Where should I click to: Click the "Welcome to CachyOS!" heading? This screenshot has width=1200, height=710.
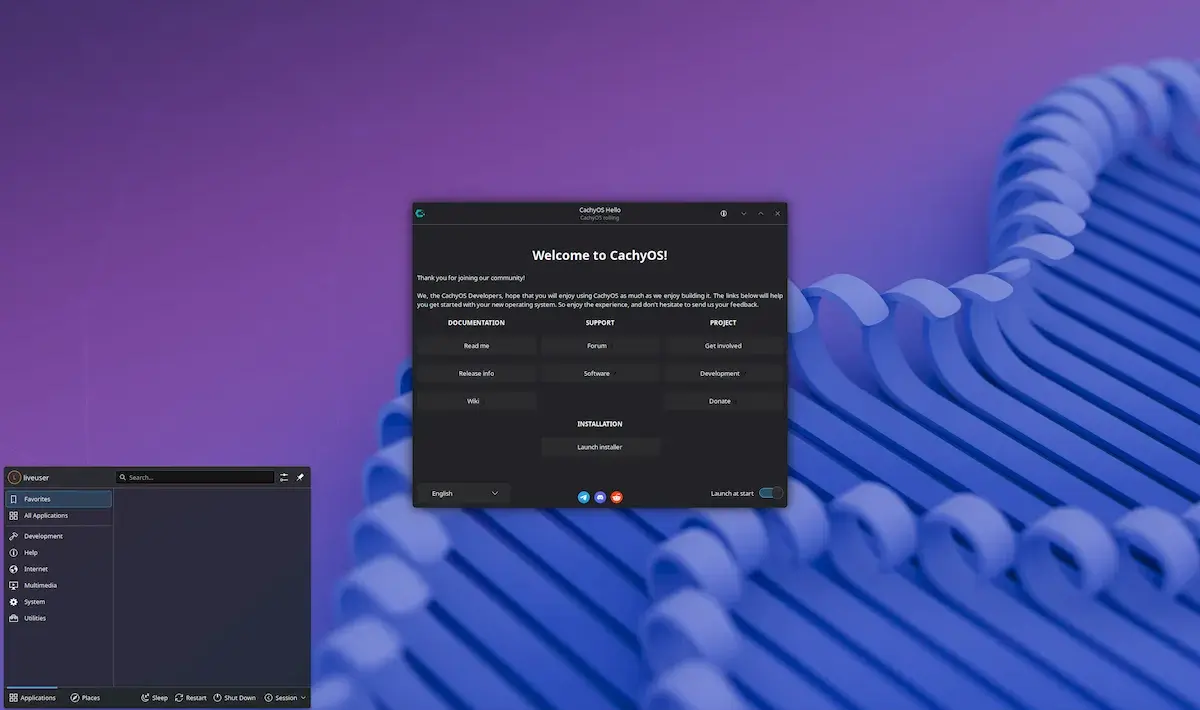click(x=600, y=255)
